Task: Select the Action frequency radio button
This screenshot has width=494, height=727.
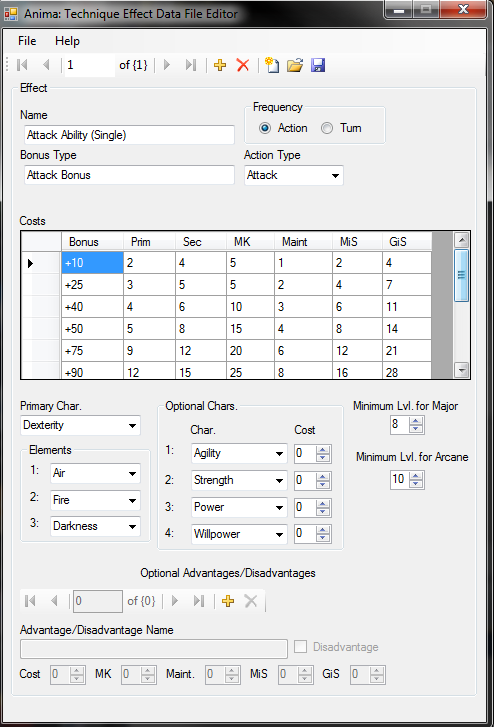Action: pos(265,128)
